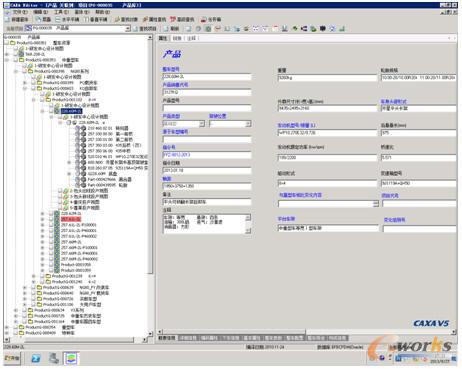The width and height of the screenshot is (462, 369).
Task: Switch to the 属性 tab above the form
Action: point(163,38)
